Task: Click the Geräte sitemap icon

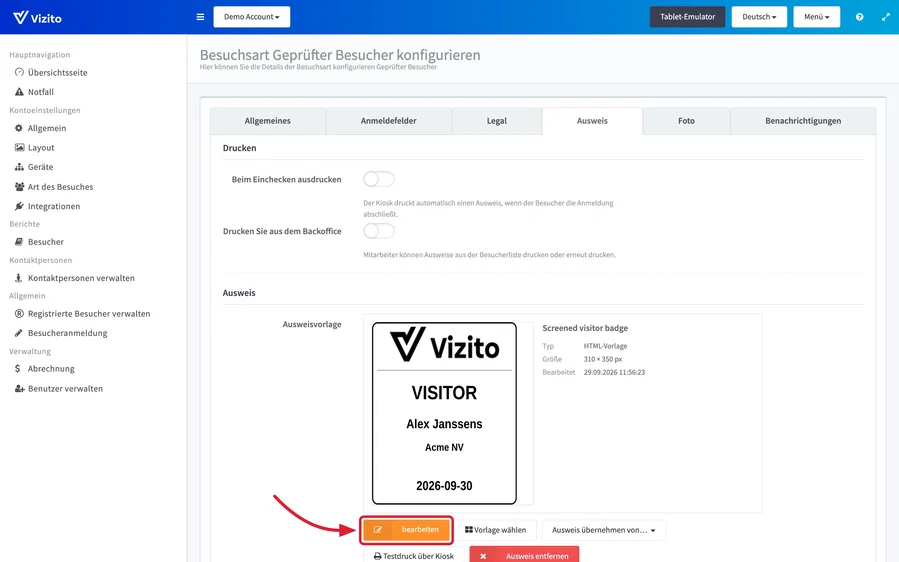Action: 19,167
